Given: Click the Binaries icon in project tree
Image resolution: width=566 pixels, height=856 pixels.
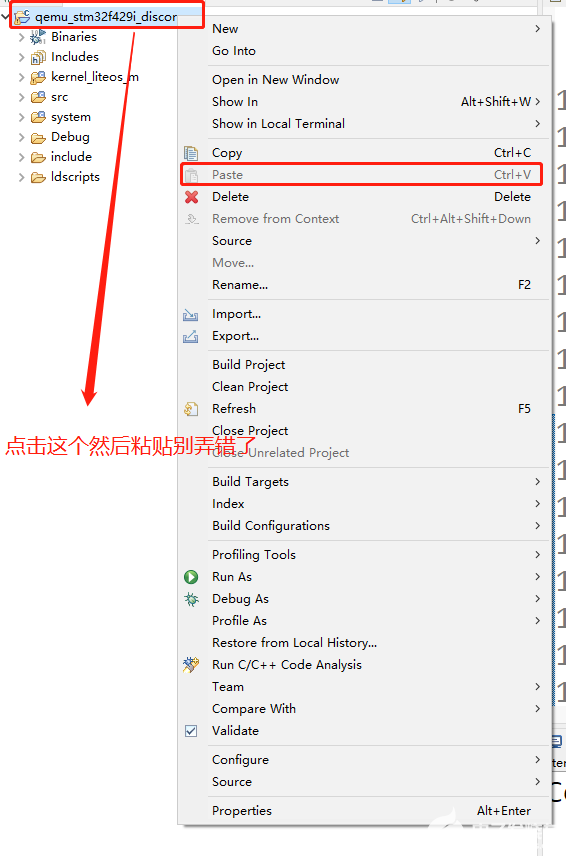Looking at the screenshot, I should (38, 37).
